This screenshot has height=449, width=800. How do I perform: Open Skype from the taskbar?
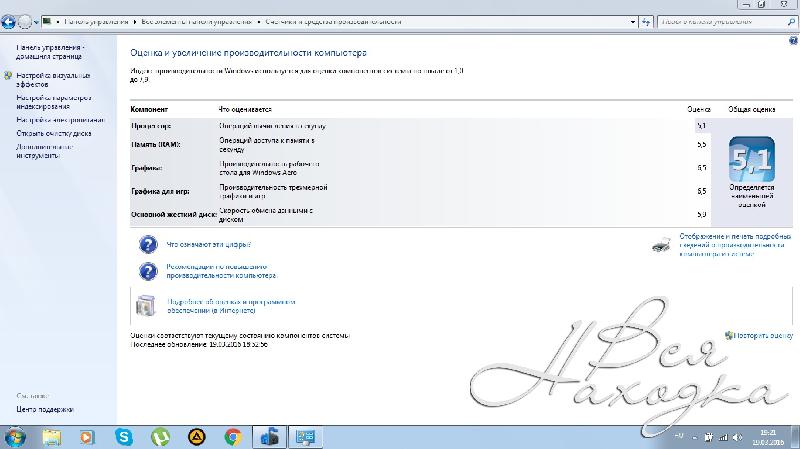click(x=124, y=437)
